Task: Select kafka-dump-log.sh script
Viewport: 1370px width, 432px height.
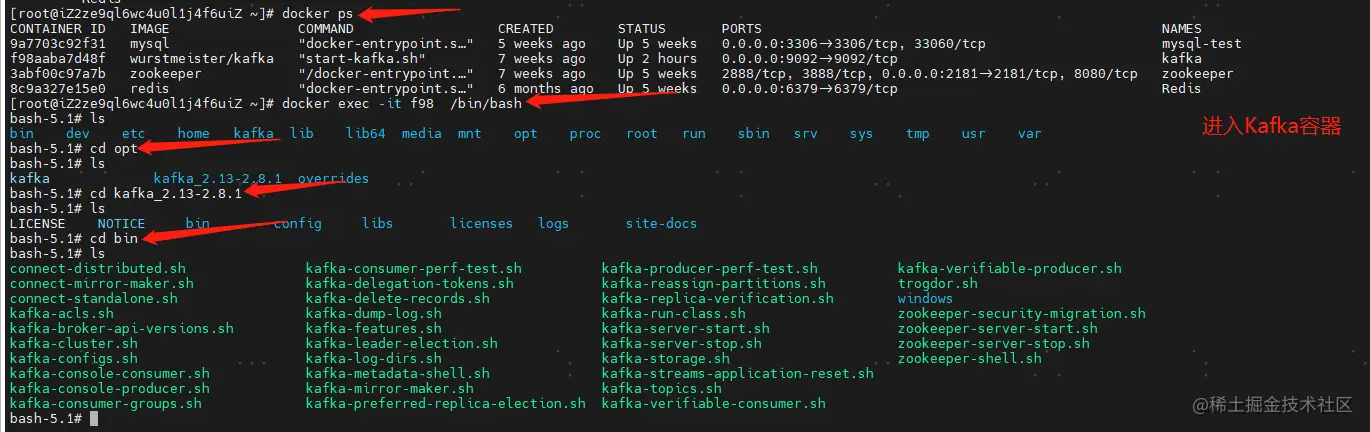Action: tap(373, 313)
